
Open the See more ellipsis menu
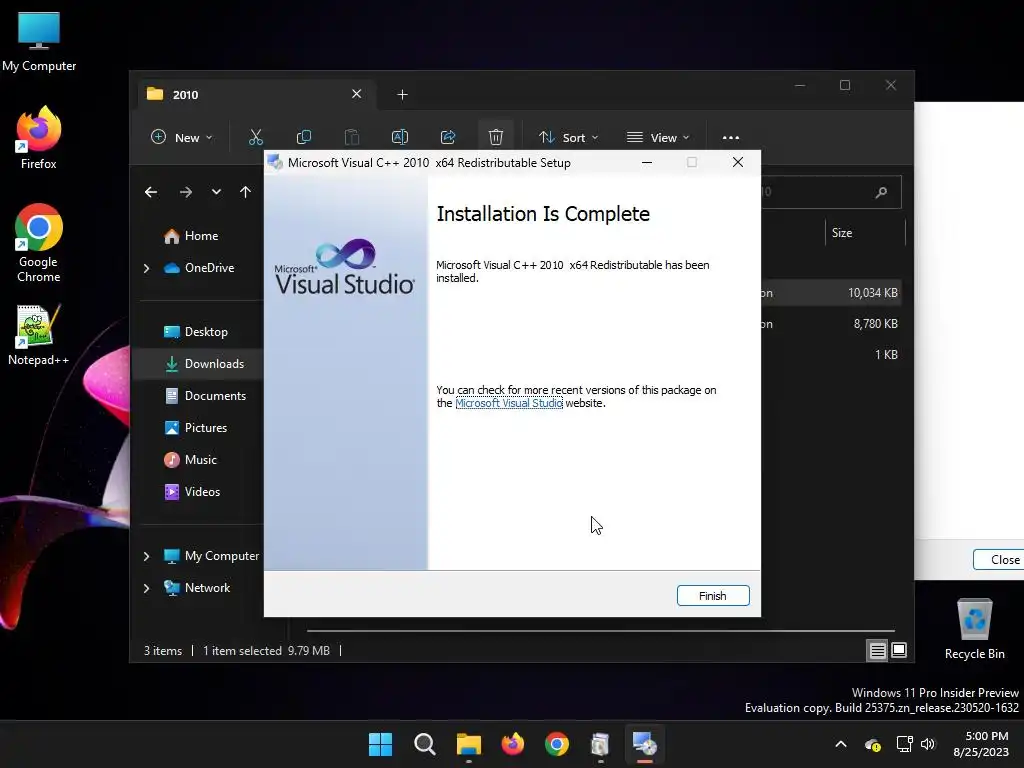(x=731, y=137)
